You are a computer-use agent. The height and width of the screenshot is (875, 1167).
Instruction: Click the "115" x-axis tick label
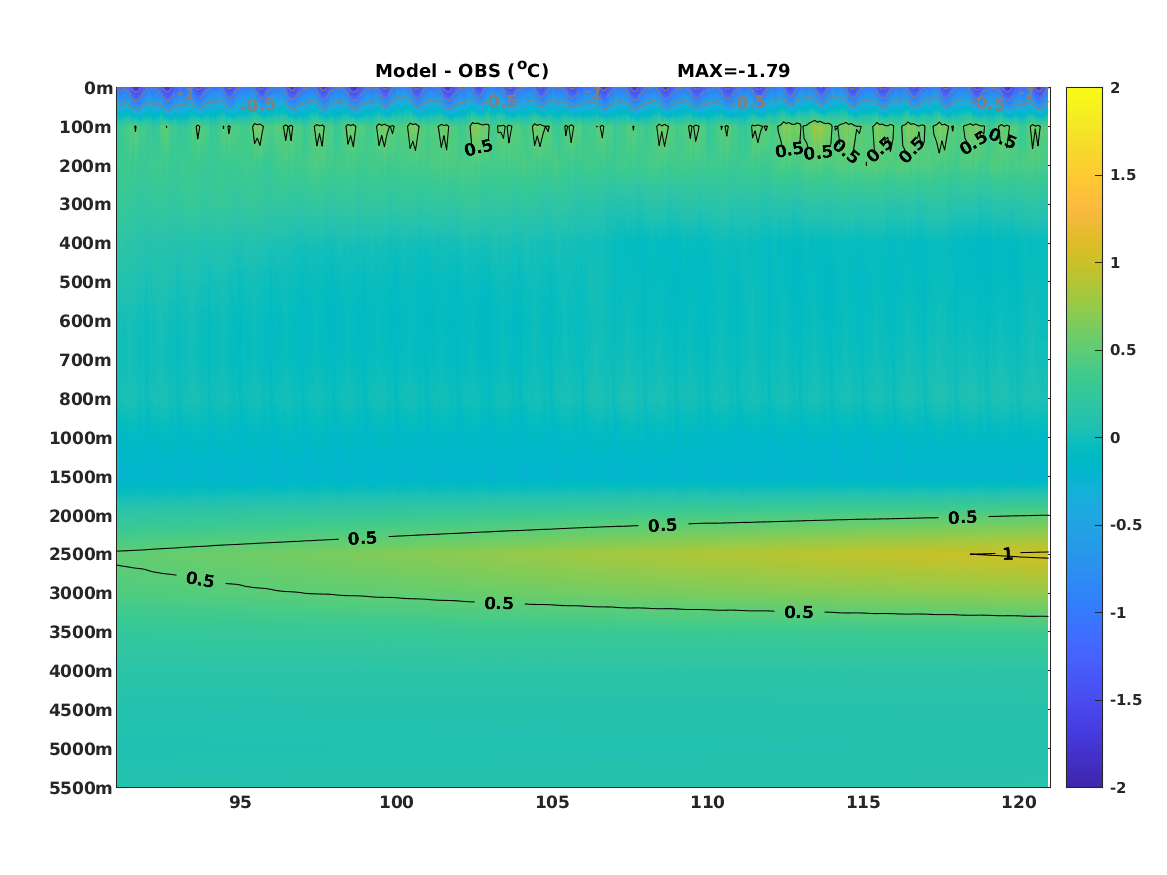[x=863, y=802]
